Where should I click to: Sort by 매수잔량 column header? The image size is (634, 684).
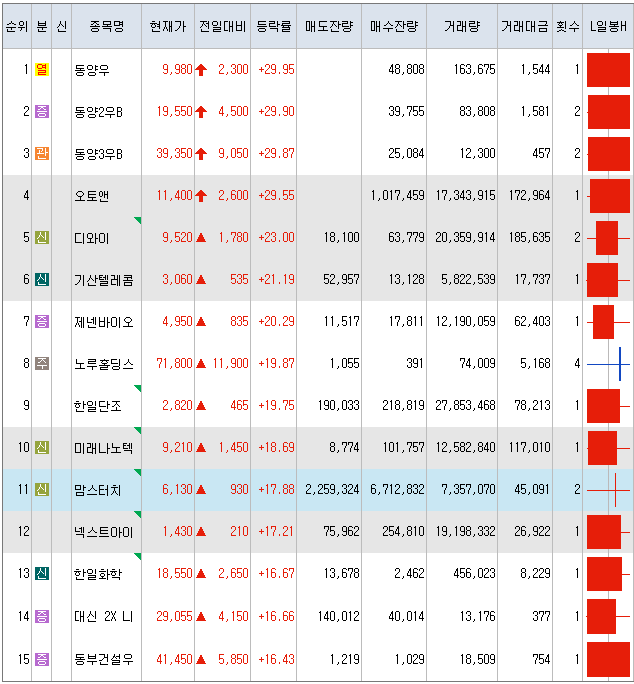(x=394, y=27)
